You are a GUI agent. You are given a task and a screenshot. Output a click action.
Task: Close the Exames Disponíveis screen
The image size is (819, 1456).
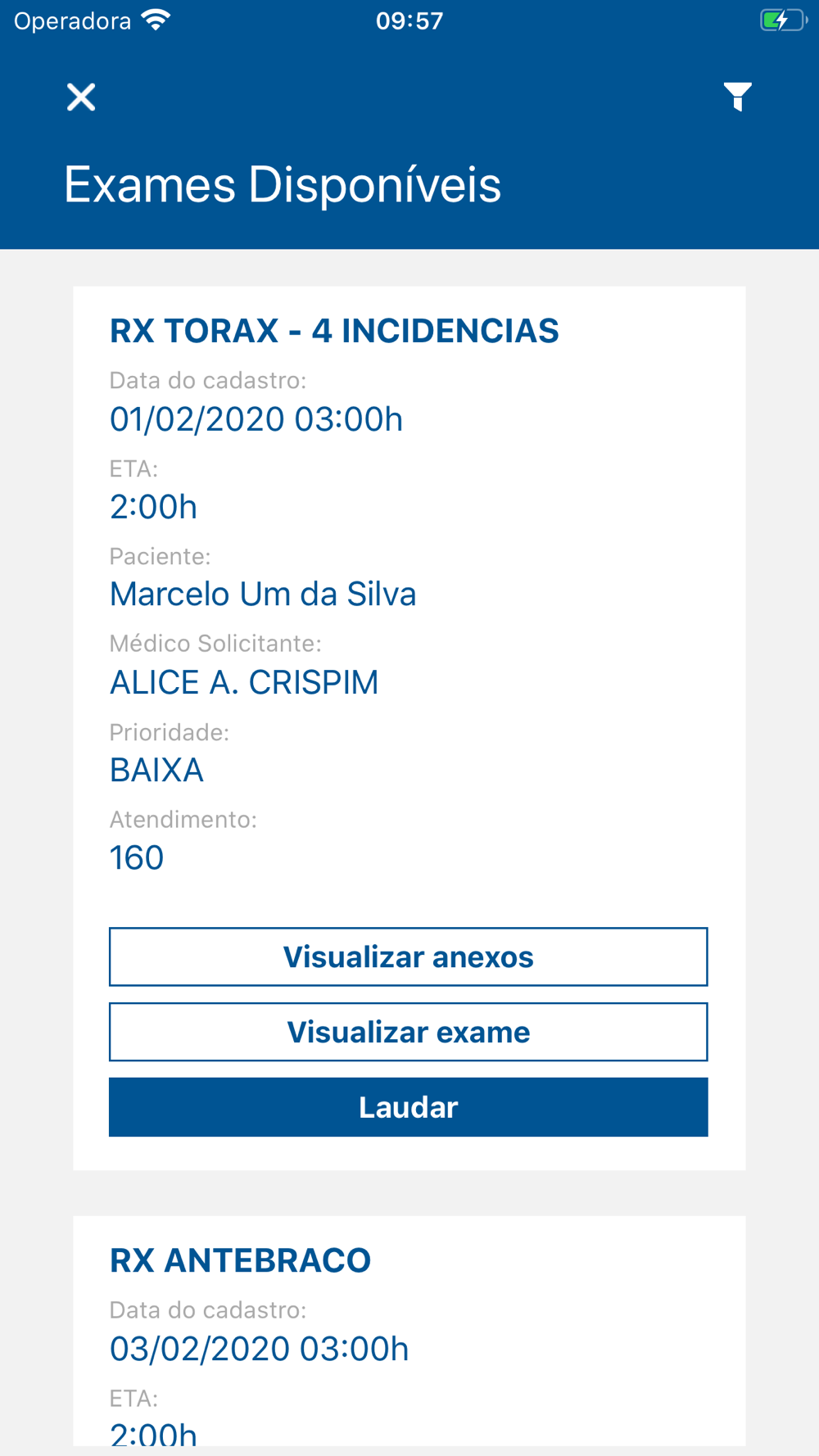coord(81,97)
